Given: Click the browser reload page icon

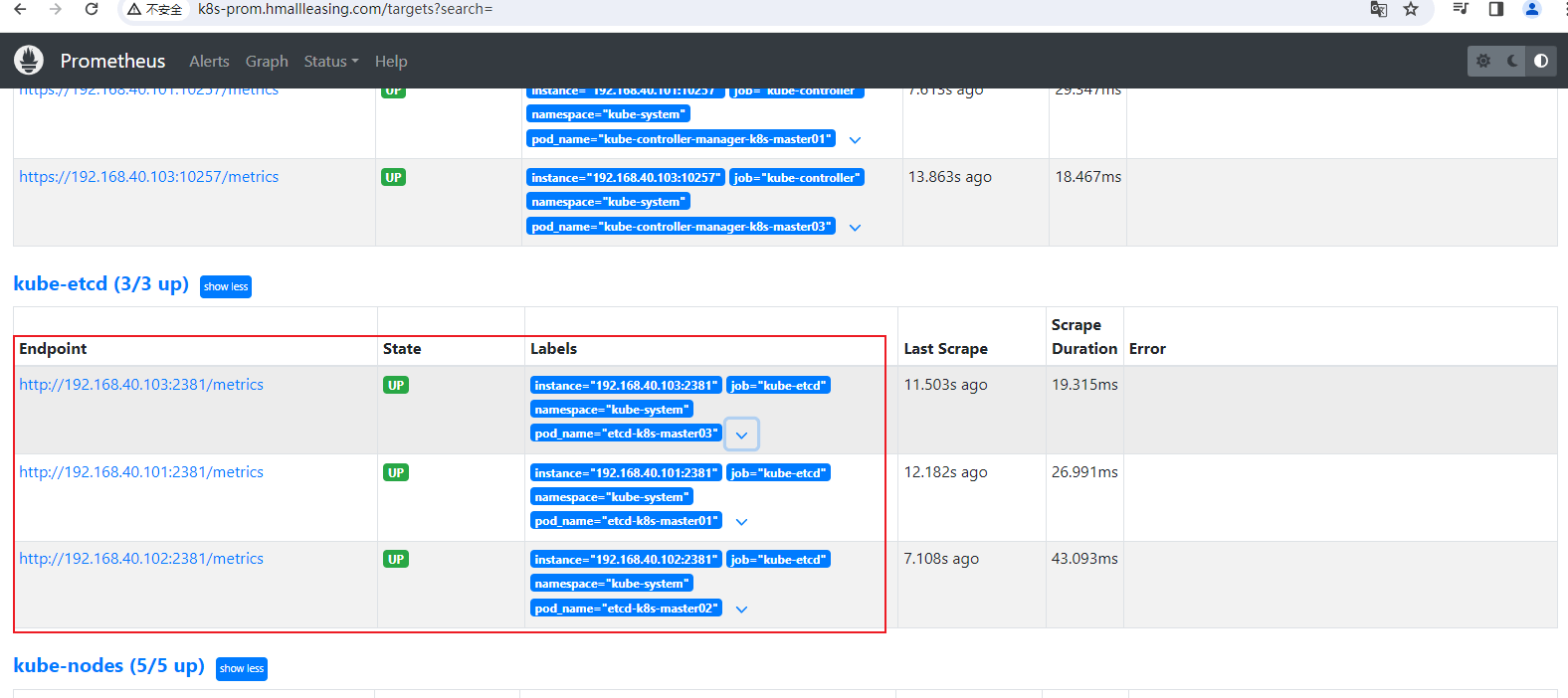Looking at the screenshot, I should [x=92, y=9].
